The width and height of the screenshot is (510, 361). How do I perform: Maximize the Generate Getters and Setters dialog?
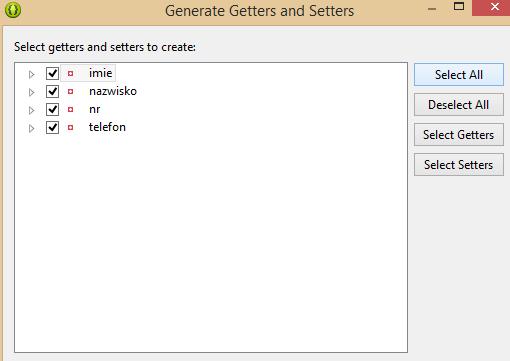pos(459,6)
